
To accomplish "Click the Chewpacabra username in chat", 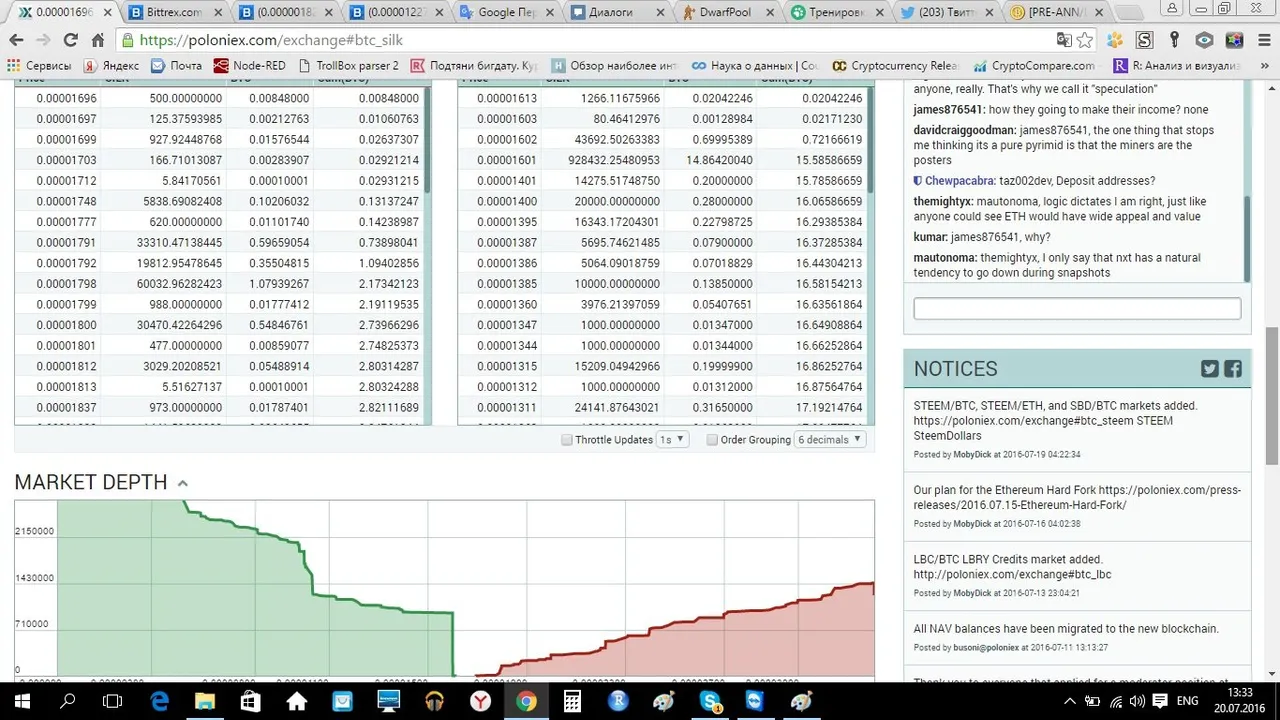I will pyautogui.click(x=959, y=181).
